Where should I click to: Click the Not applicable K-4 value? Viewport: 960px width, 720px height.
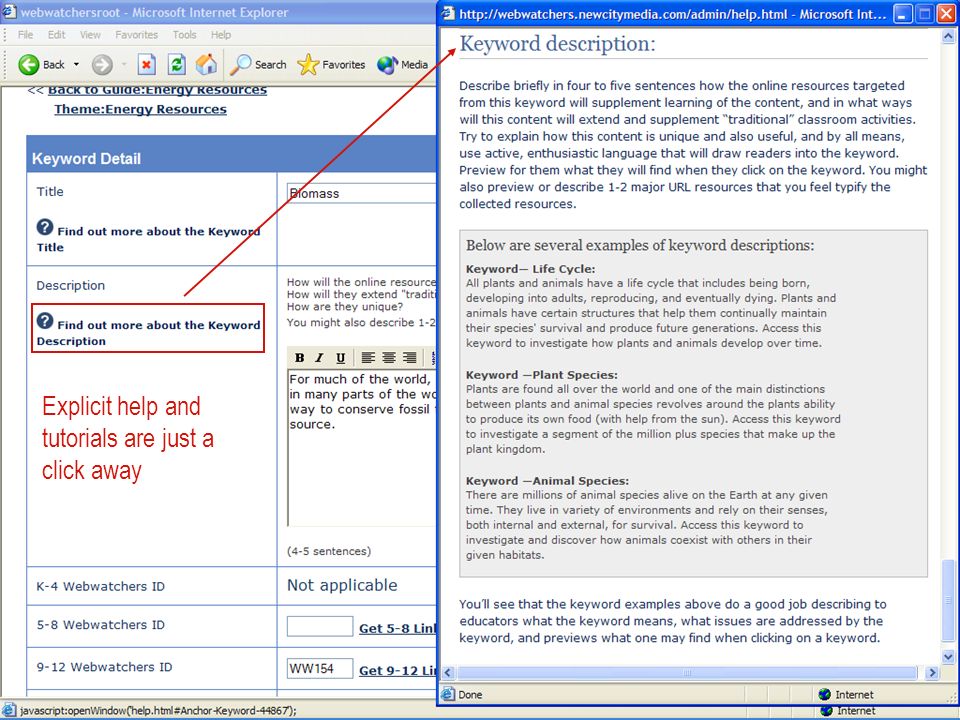(342, 585)
